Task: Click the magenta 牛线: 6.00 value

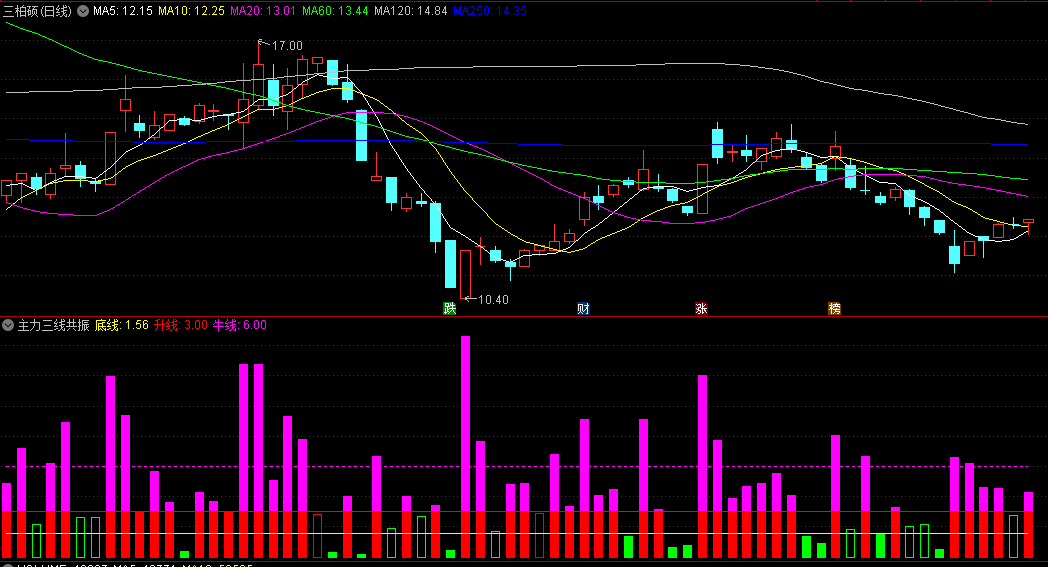Action: (239, 326)
